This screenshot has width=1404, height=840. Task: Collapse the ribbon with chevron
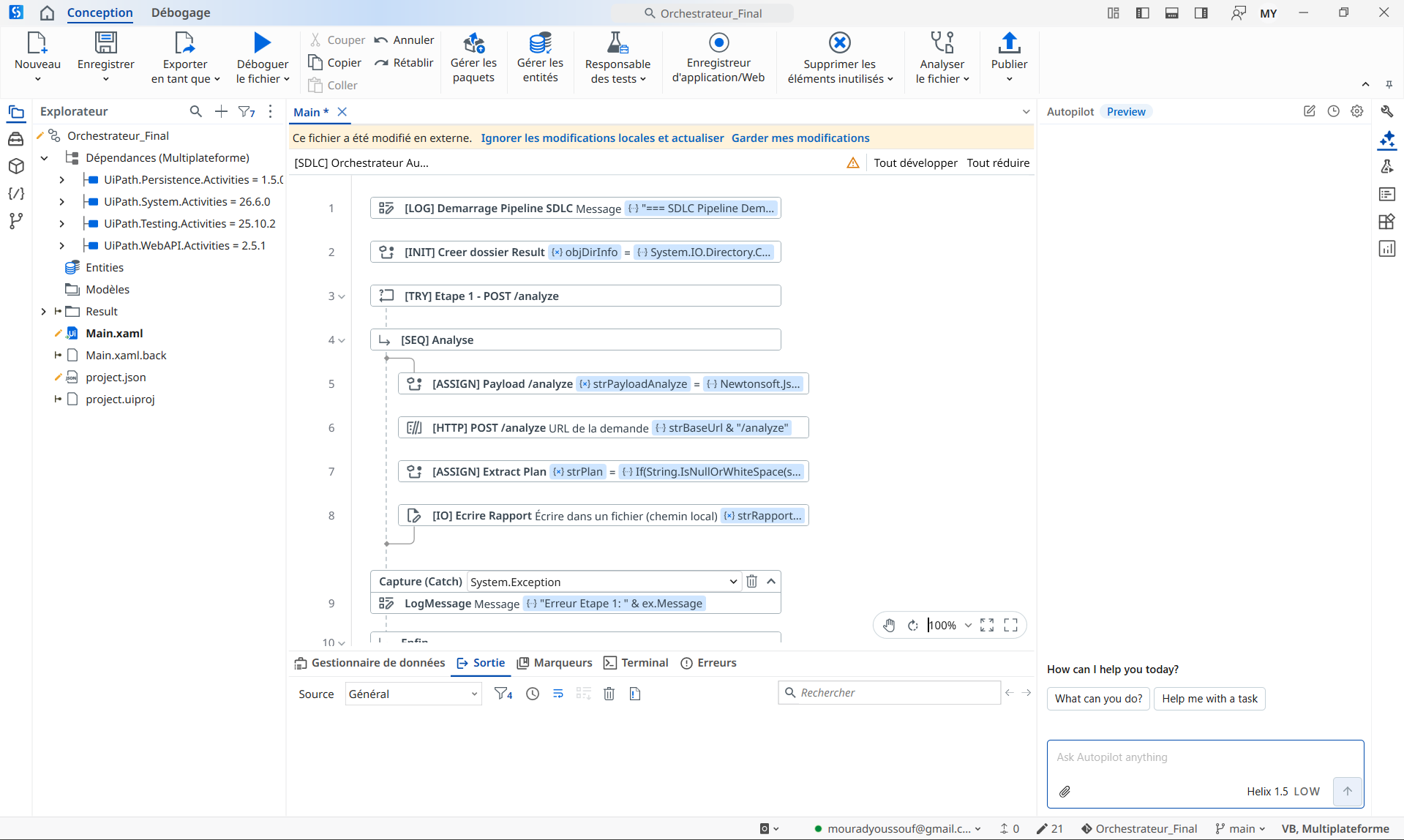(1365, 84)
